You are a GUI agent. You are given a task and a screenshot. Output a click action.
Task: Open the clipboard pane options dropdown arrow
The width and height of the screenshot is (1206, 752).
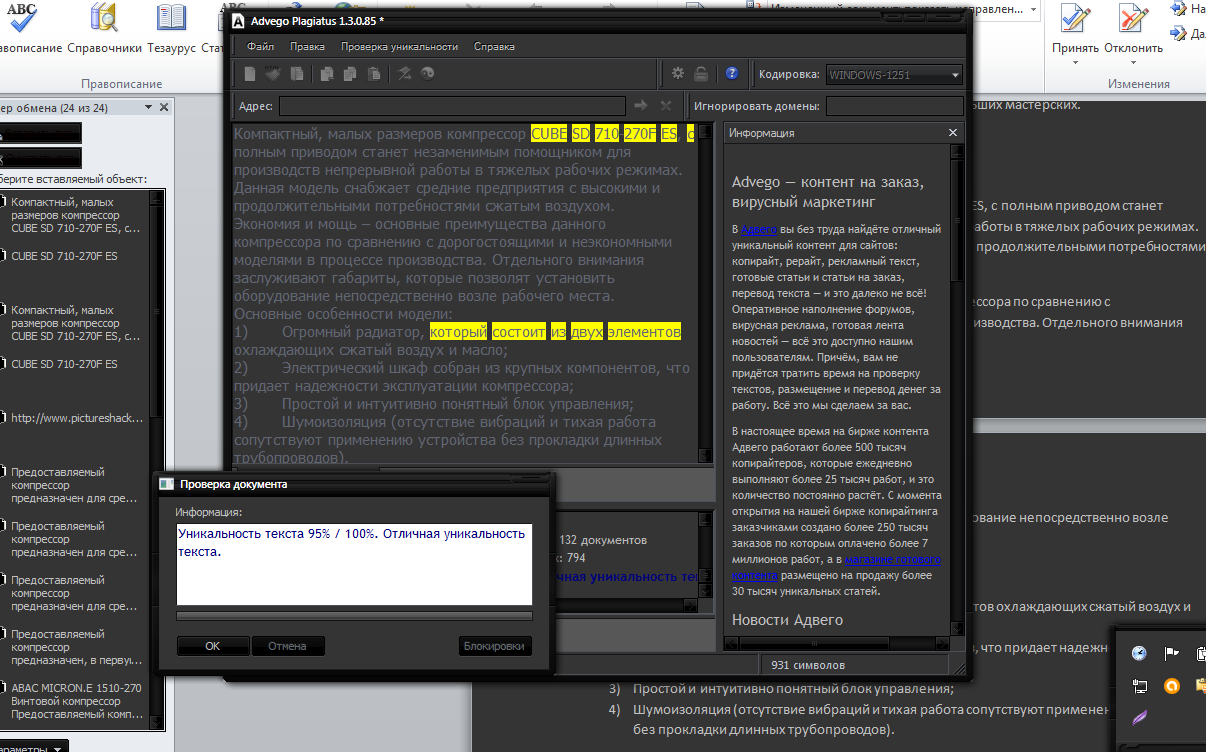[149, 107]
